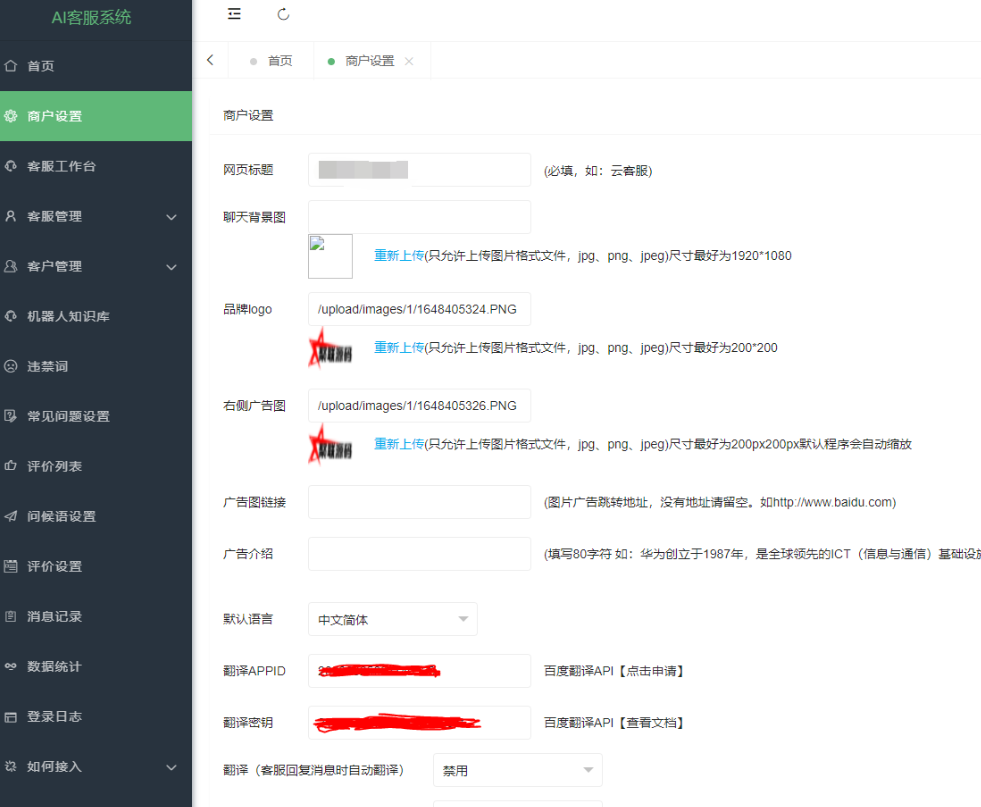981x807 pixels.
Task: Click 重新上传 for the 聊天背景图
Action: point(399,255)
